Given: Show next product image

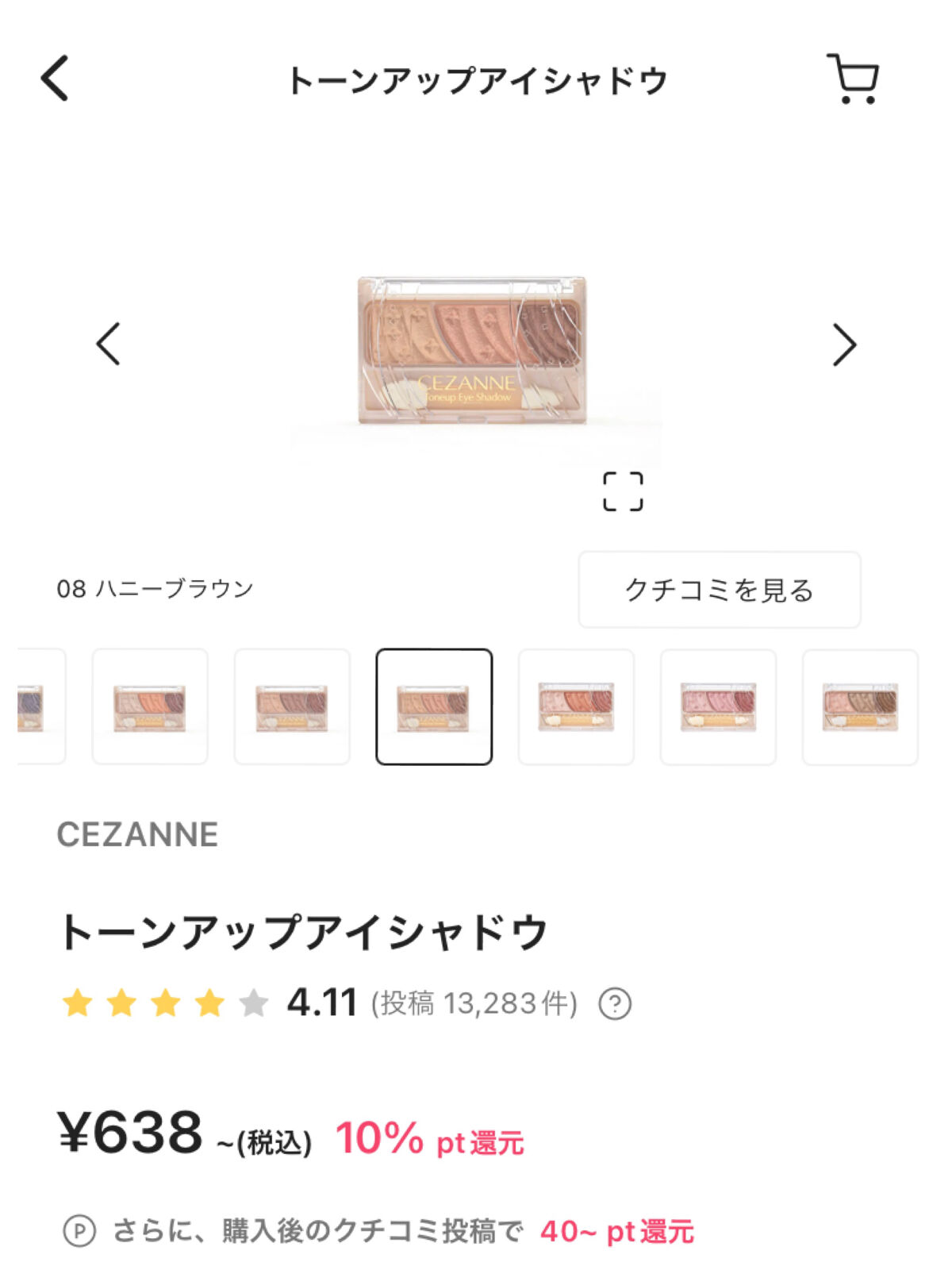Looking at the screenshot, I should coord(843,343).
